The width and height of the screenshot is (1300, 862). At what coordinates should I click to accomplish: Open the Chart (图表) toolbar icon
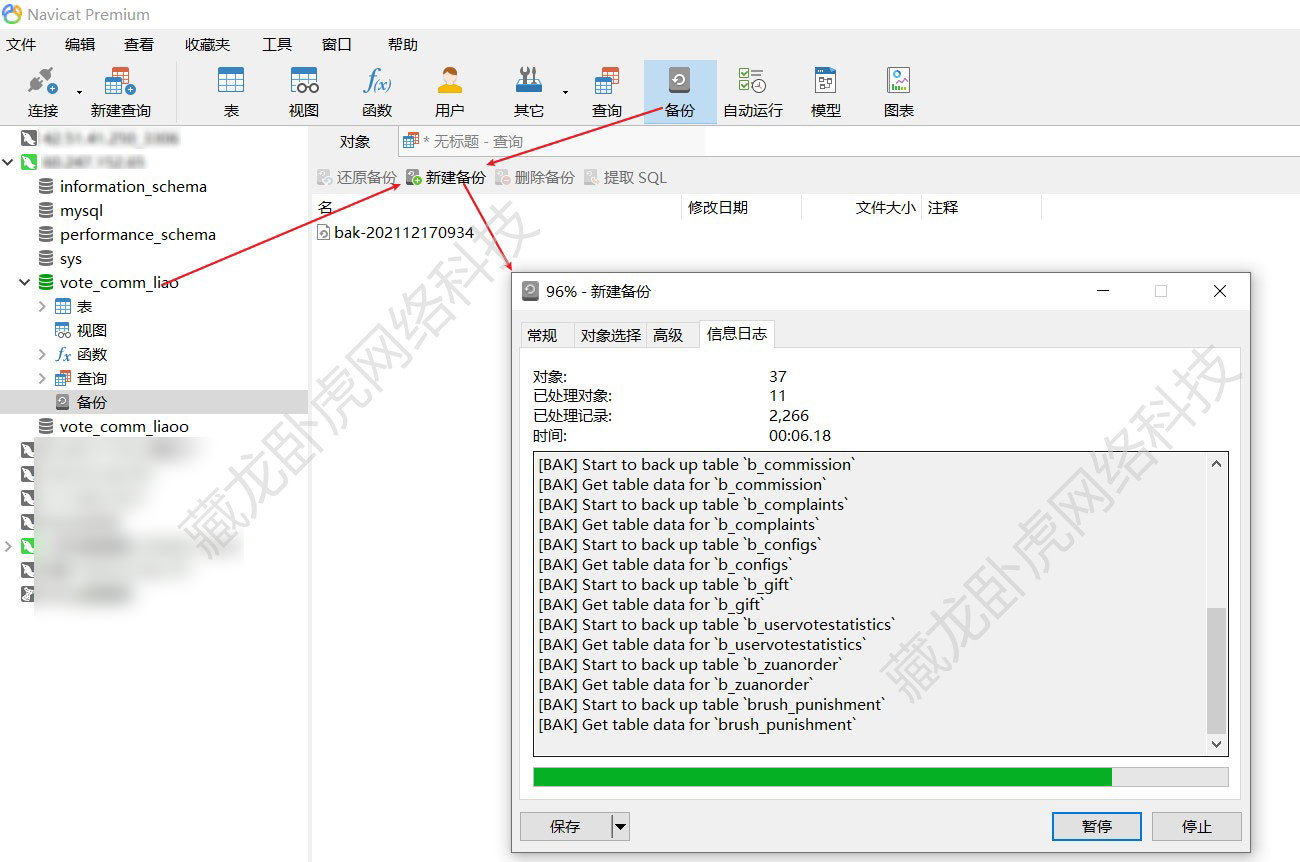[899, 92]
